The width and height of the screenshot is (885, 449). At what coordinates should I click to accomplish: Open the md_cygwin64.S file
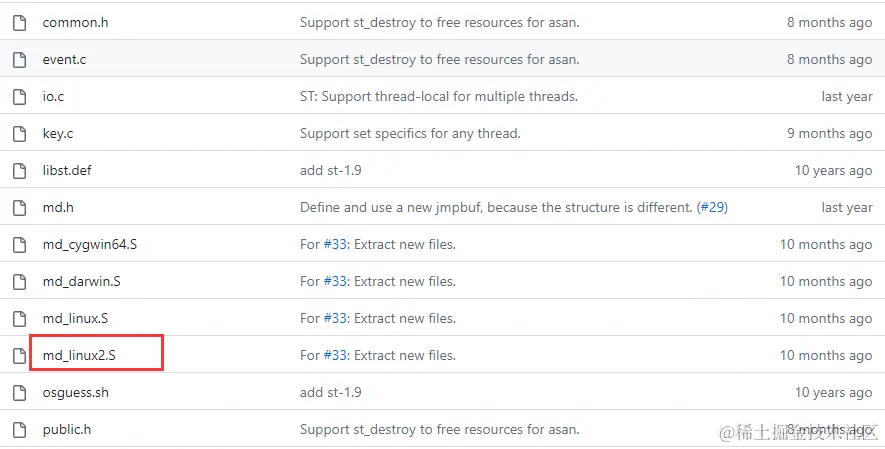pos(90,245)
